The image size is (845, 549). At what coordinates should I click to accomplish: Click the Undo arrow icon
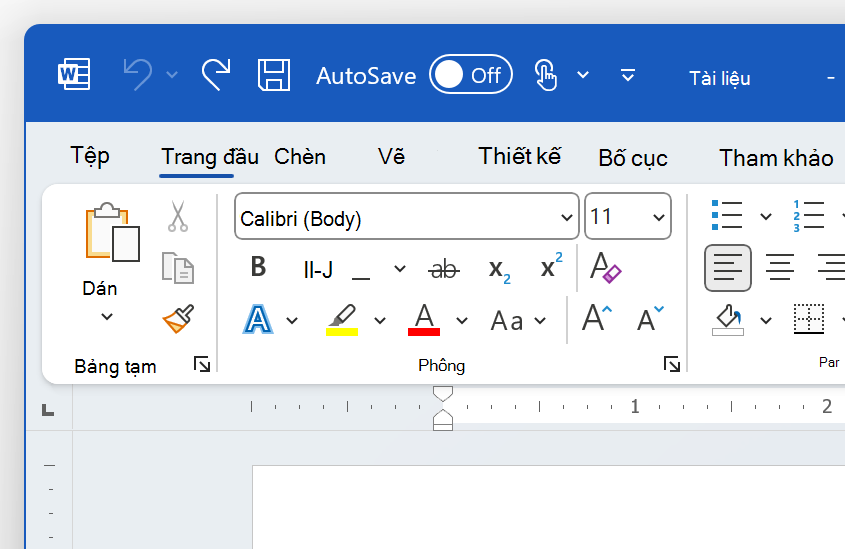[137, 74]
